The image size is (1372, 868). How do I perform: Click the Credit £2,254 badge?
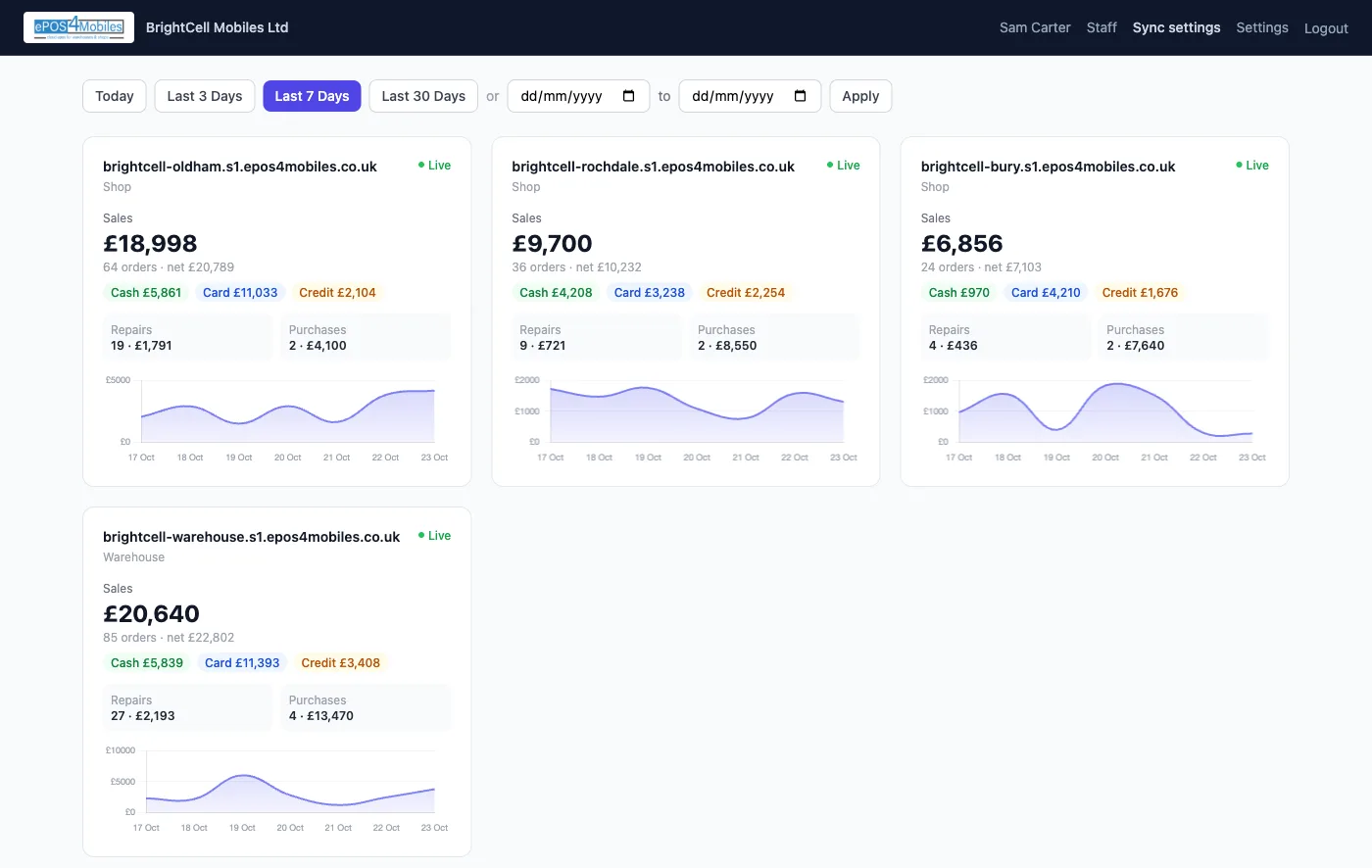click(x=746, y=293)
